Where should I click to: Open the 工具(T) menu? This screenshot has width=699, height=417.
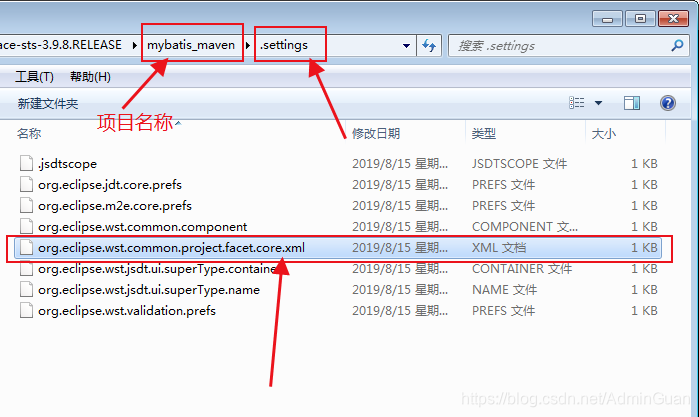(x=34, y=77)
